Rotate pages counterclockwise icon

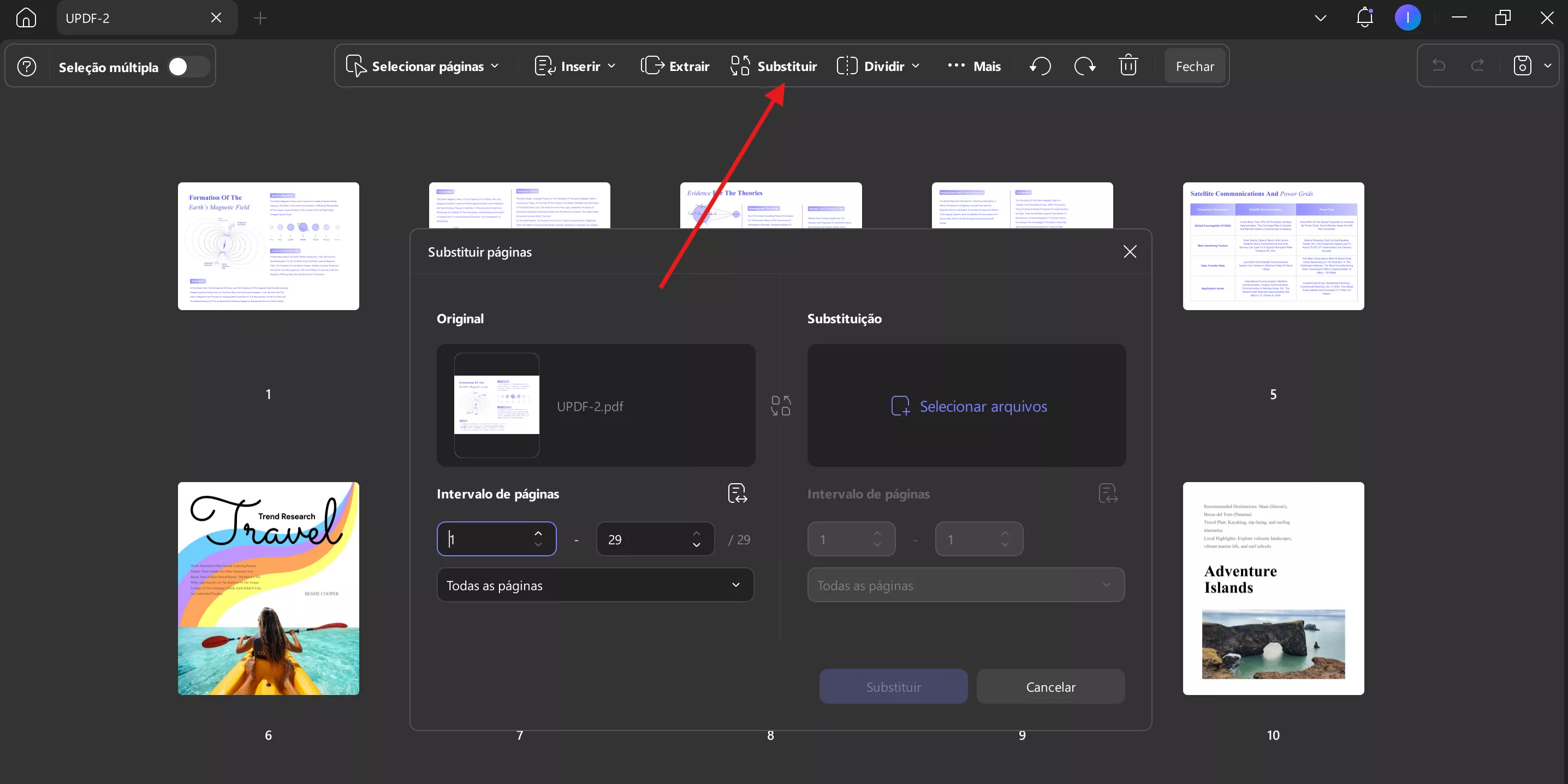(x=1040, y=66)
